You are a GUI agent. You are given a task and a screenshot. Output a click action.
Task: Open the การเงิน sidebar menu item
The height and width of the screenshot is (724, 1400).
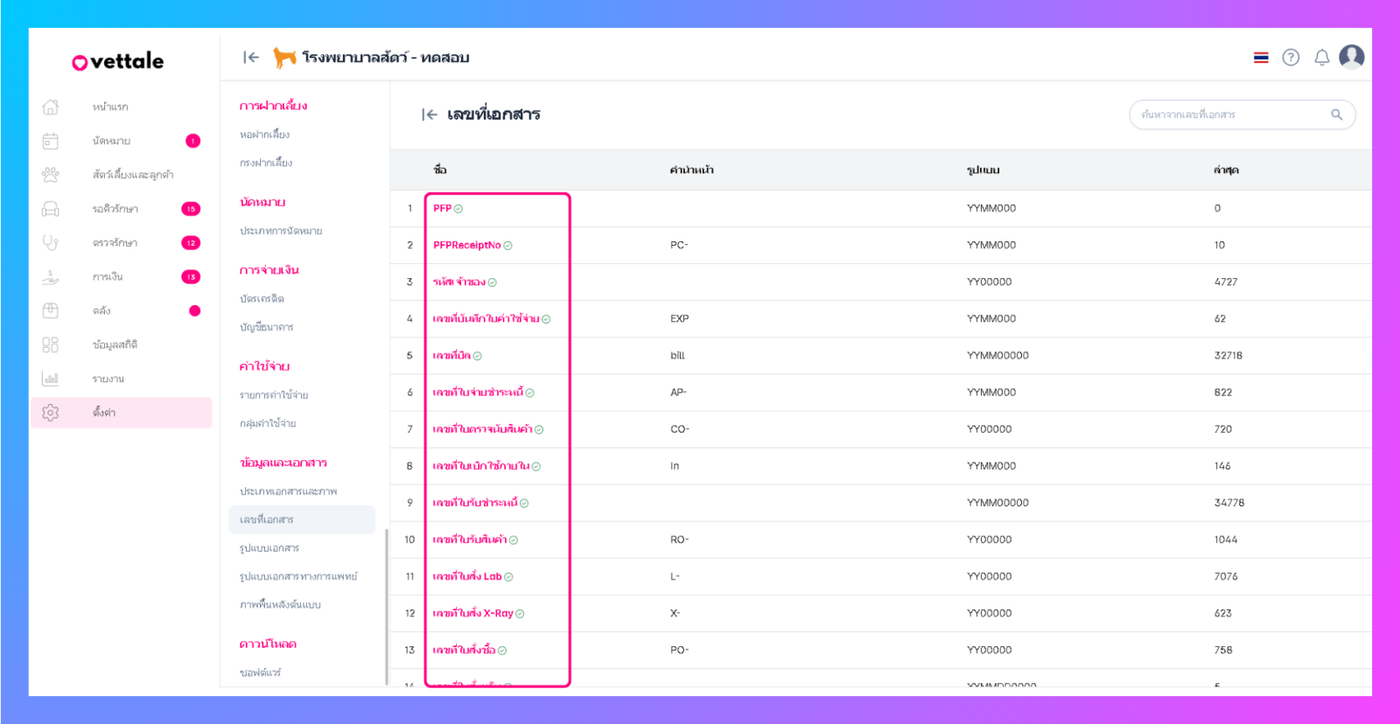pos(107,277)
